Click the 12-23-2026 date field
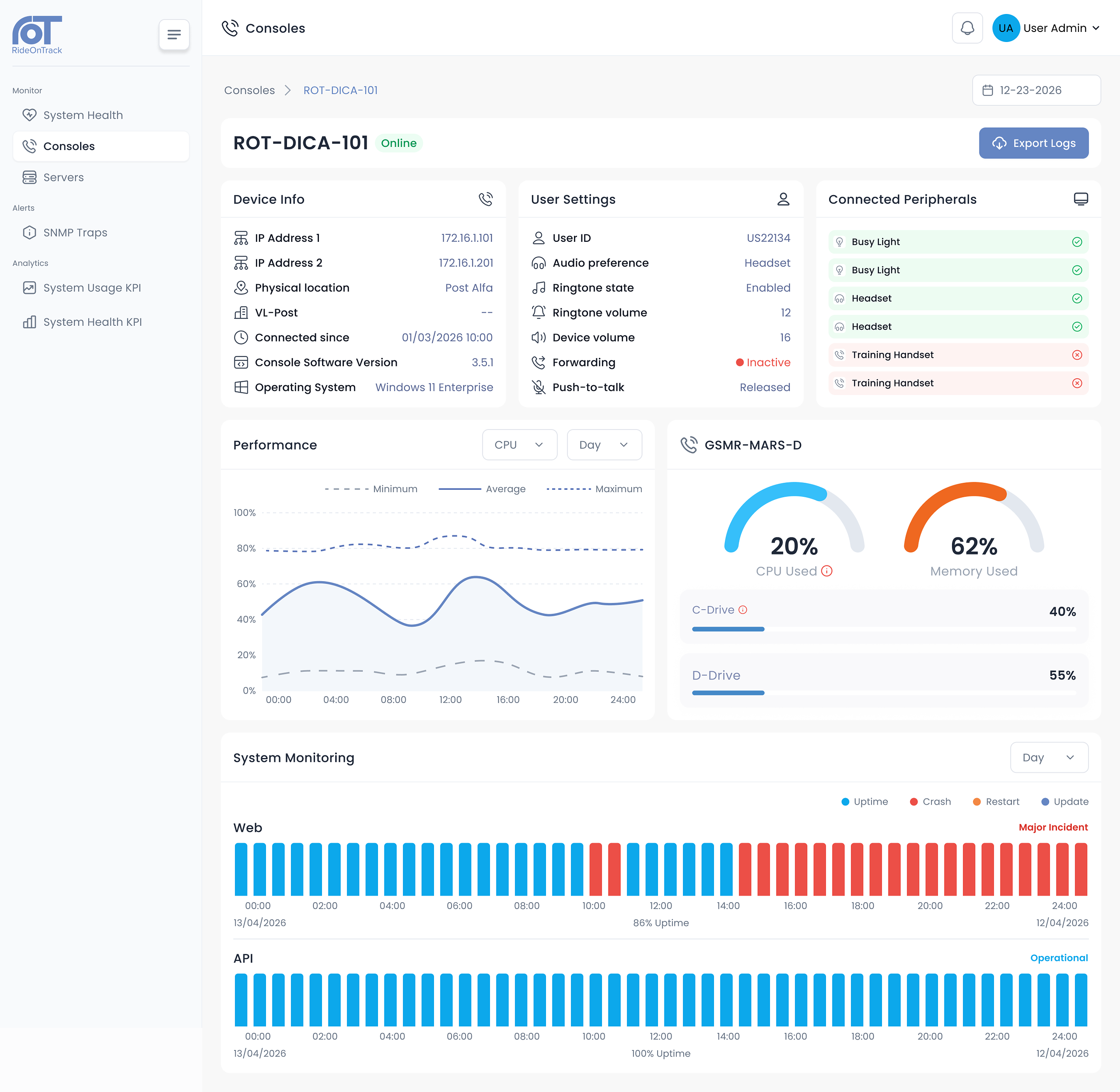The height and width of the screenshot is (1092, 1120). tap(1036, 90)
